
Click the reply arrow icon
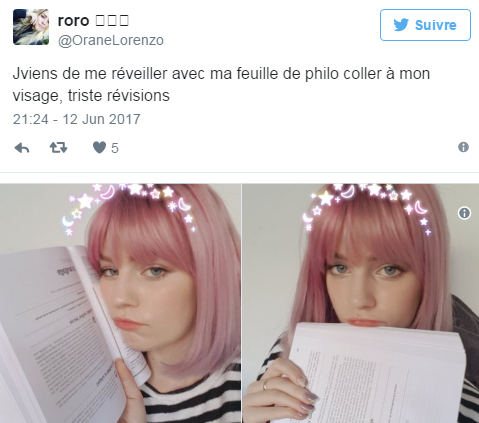(x=22, y=148)
